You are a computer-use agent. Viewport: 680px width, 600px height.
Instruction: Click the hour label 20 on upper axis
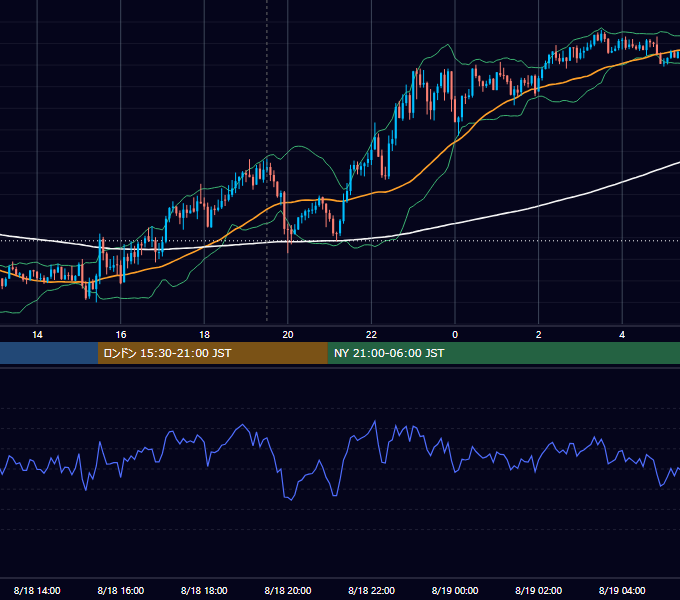pyautogui.click(x=288, y=335)
